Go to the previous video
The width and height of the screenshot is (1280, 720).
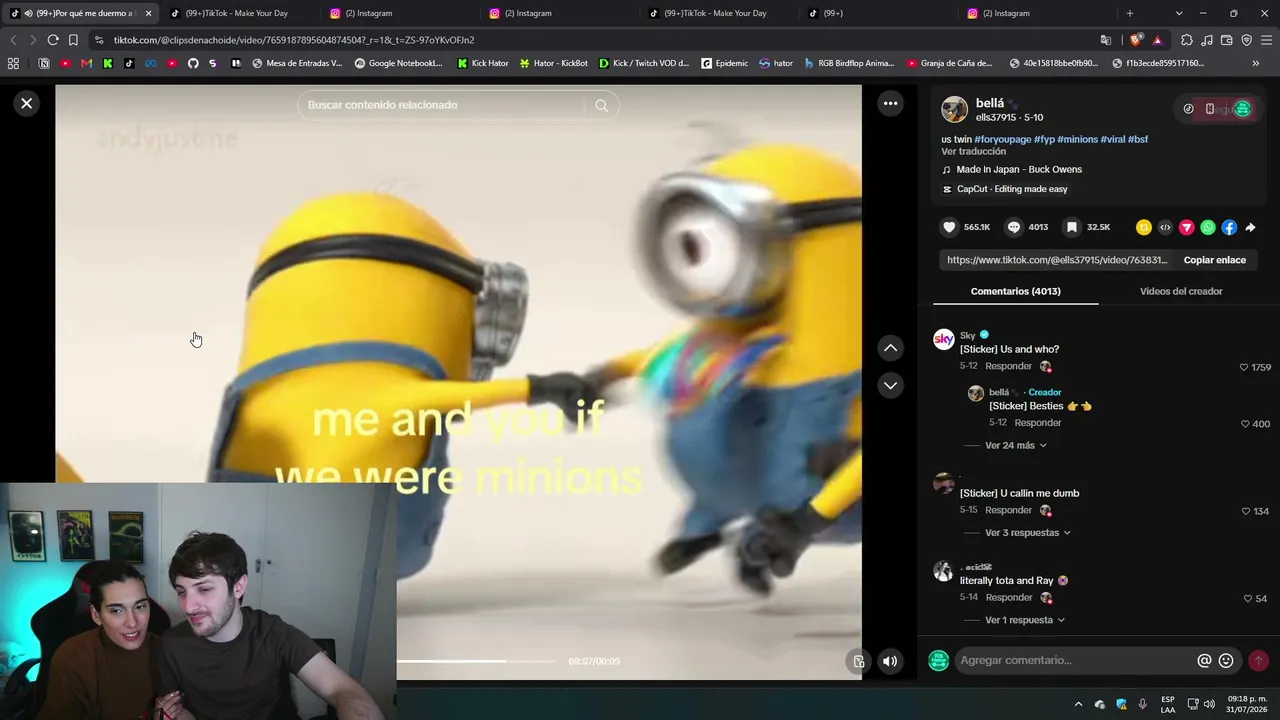(x=890, y=348)
